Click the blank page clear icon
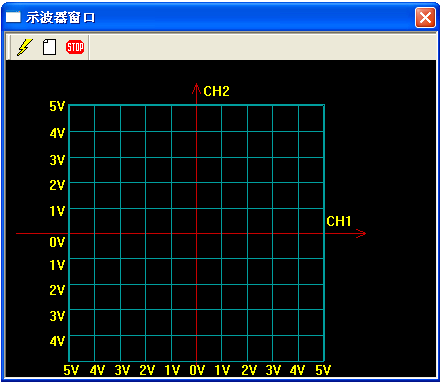 tap(49, 47)
